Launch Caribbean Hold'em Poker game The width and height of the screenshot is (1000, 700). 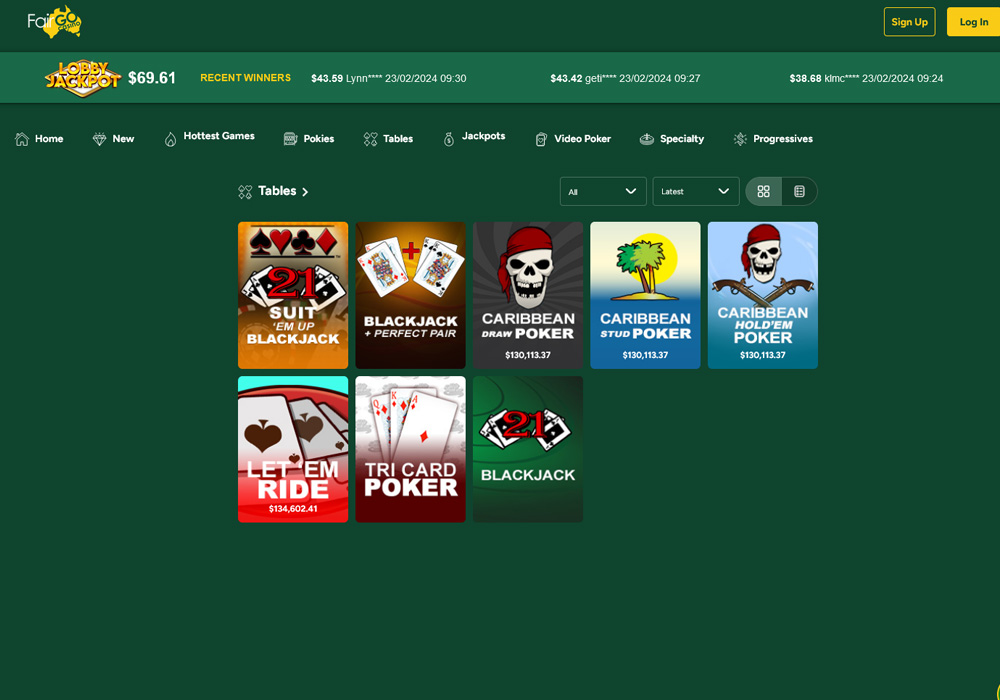[x=762, y=295]
